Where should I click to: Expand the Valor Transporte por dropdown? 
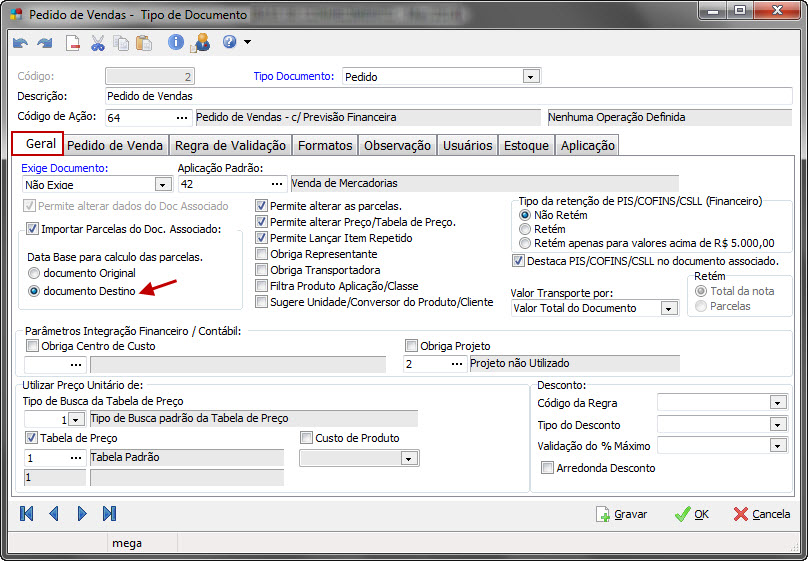669,308
